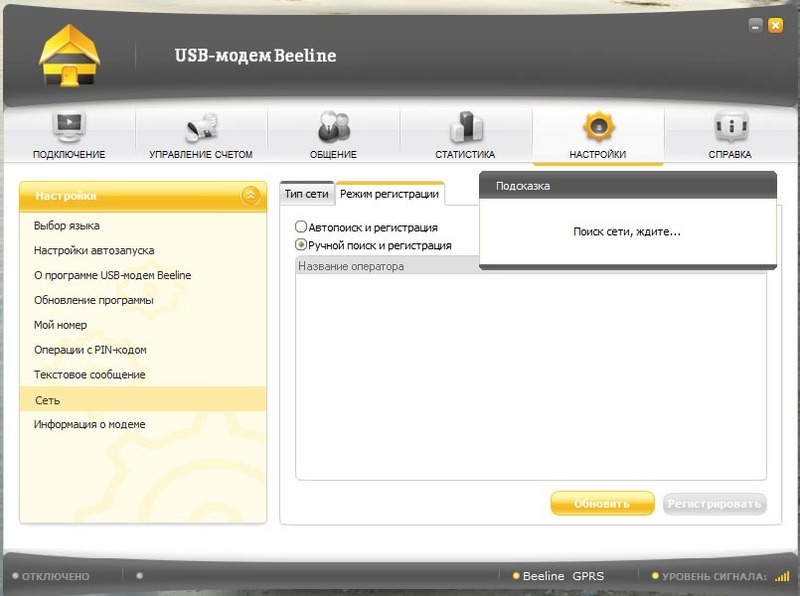This screenshot has width=800, height=596.
Task: Click the Регистрировать button
Action: (x=714, y=504)
